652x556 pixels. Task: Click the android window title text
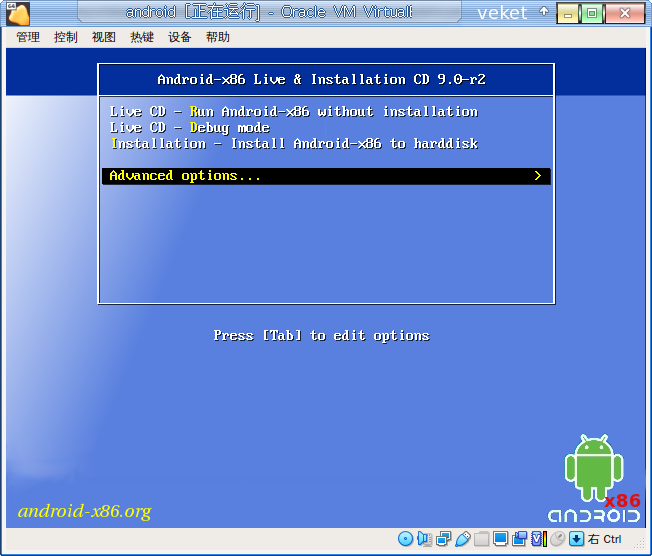pyautogui.click(x=269, y=12)
